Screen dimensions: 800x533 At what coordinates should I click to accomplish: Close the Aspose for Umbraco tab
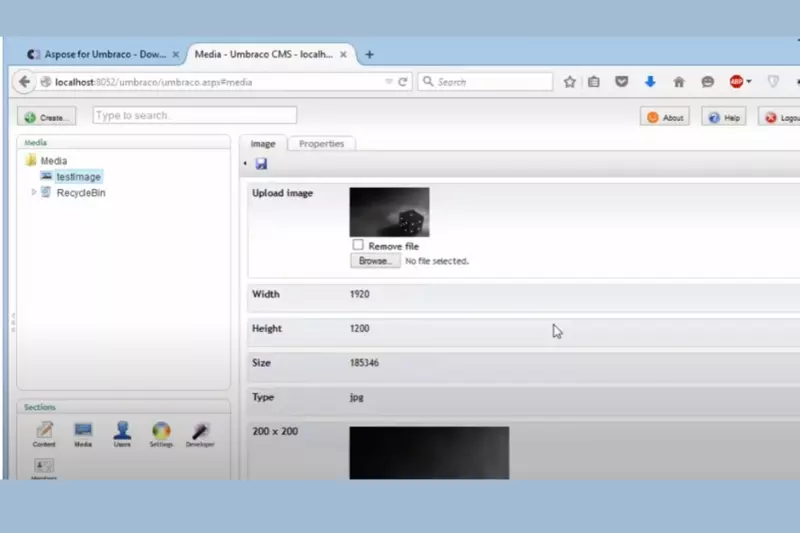click(x=176, y=54)
